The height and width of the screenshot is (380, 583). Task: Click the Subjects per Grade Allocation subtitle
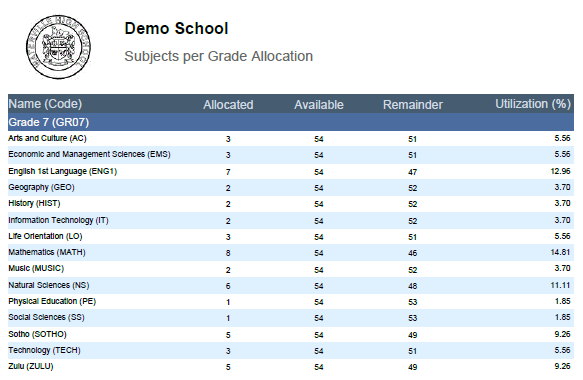[x=219, y=57]
